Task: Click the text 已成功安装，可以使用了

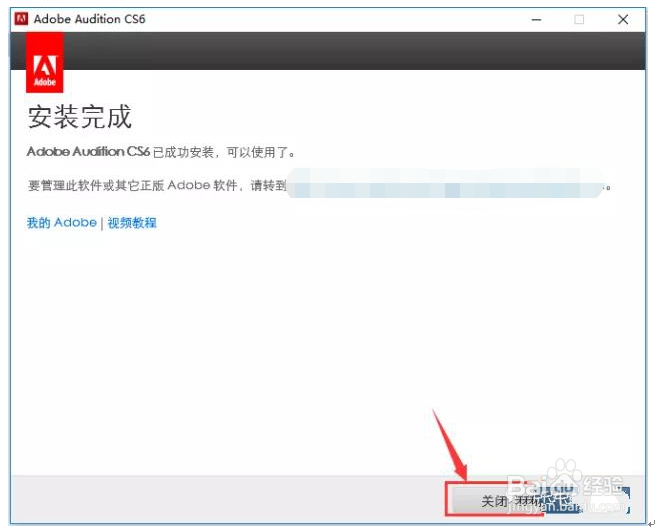Action: (223, 152)
